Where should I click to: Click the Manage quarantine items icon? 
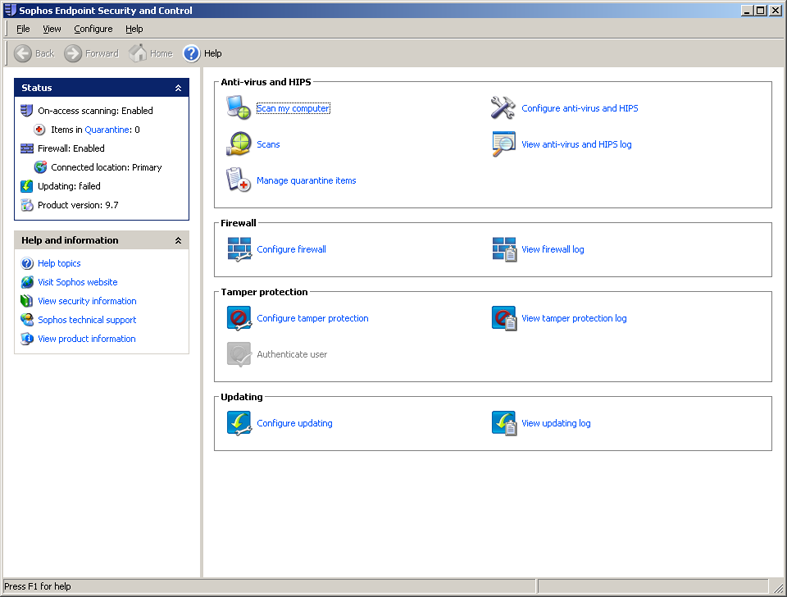coord(238,180)
